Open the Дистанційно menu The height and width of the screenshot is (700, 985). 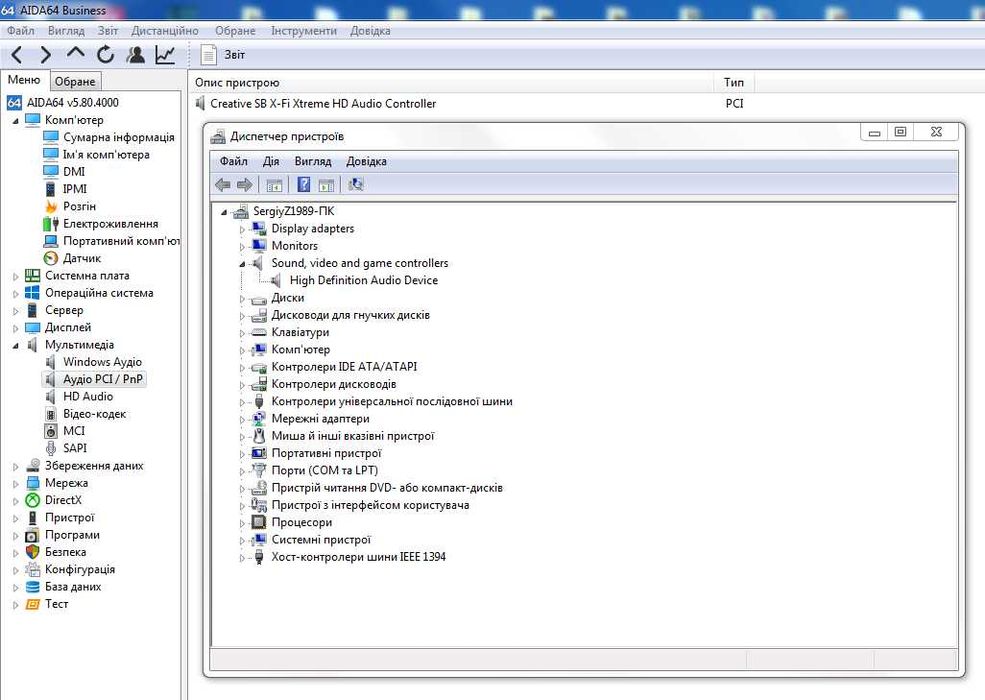point(165,31)
